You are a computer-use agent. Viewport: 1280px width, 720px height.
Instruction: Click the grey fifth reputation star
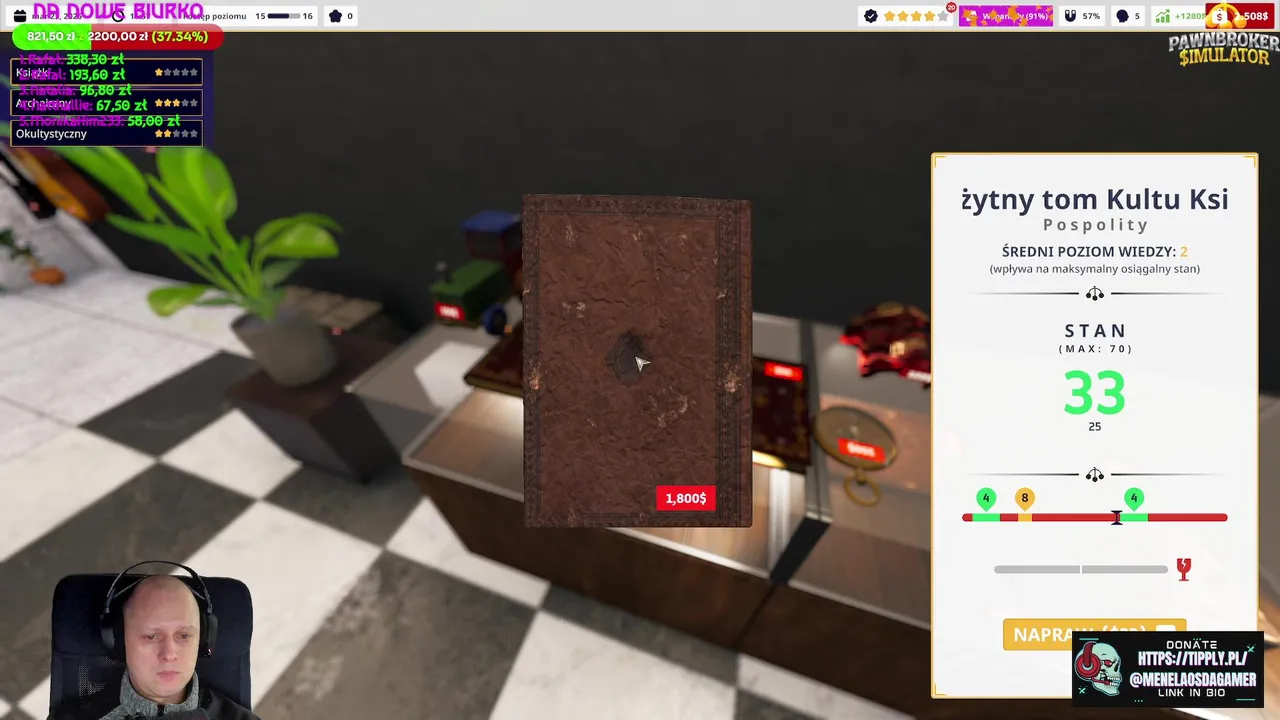click(x=942, y=16)
